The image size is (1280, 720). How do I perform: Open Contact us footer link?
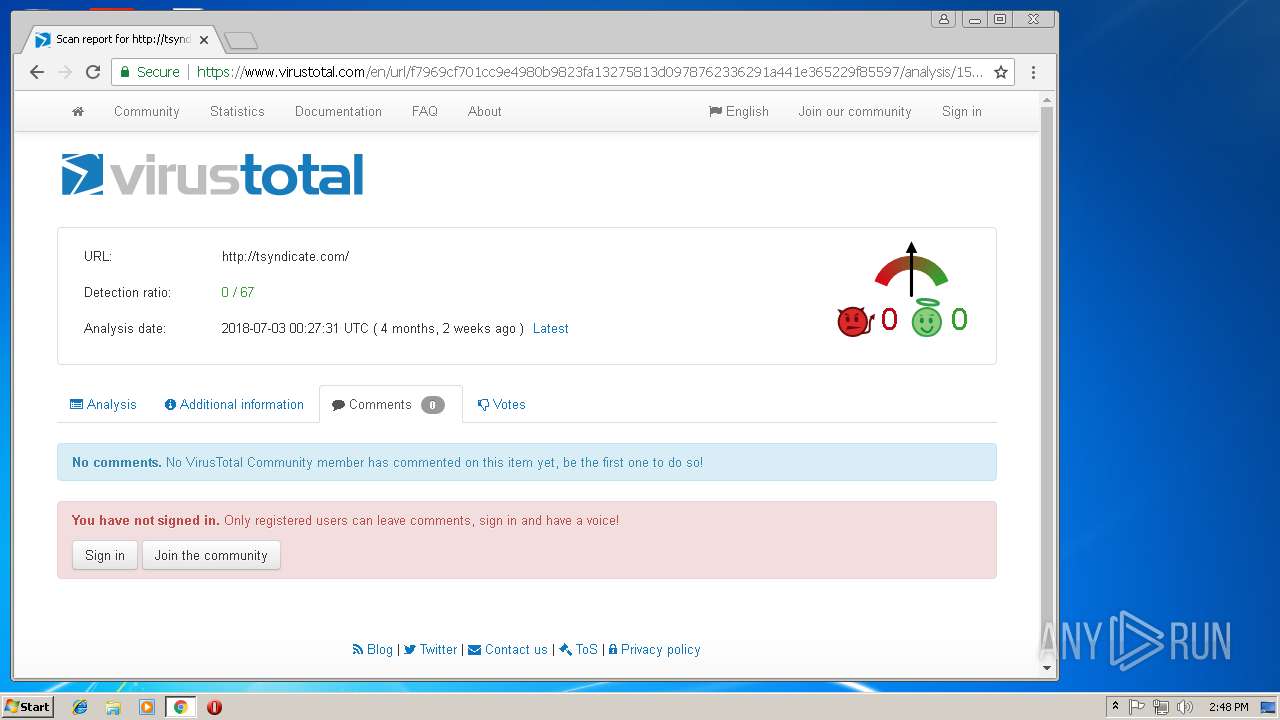click(508, 649)
